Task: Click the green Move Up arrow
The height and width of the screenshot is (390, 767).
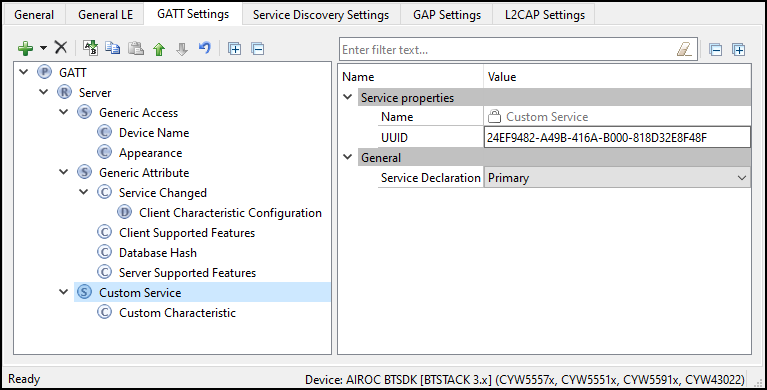Action: click(159, 49)
